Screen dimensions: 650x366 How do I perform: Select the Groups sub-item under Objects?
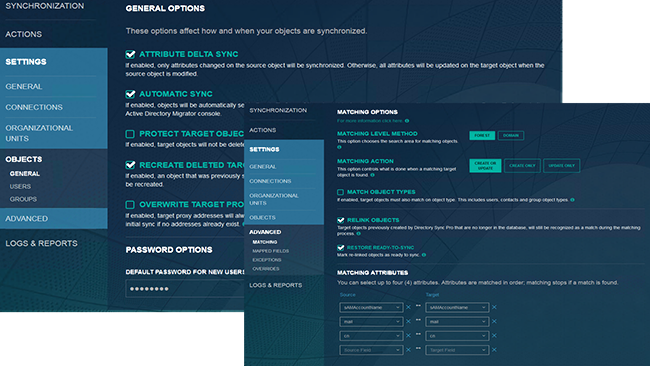23,199
